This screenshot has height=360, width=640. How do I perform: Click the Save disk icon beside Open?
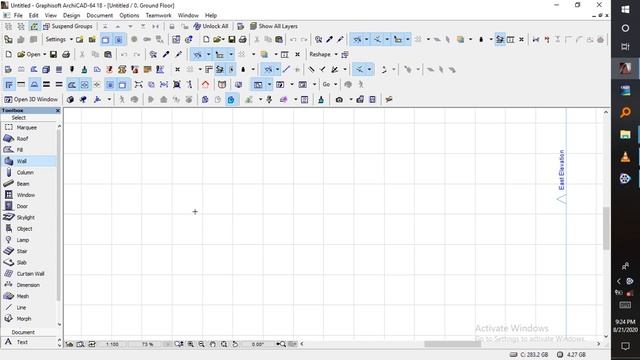(53, 54)
